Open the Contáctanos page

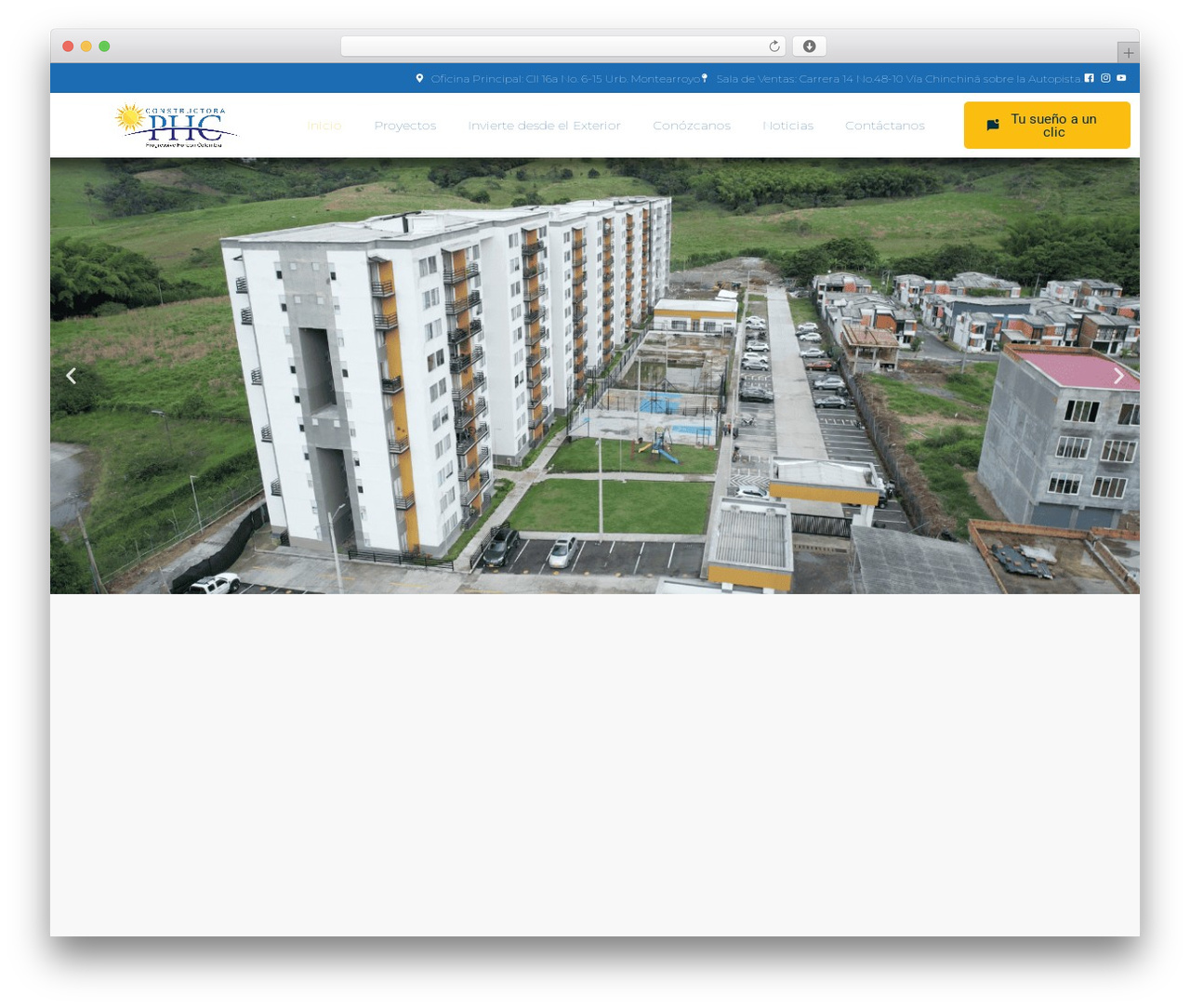tap(885, 126)
